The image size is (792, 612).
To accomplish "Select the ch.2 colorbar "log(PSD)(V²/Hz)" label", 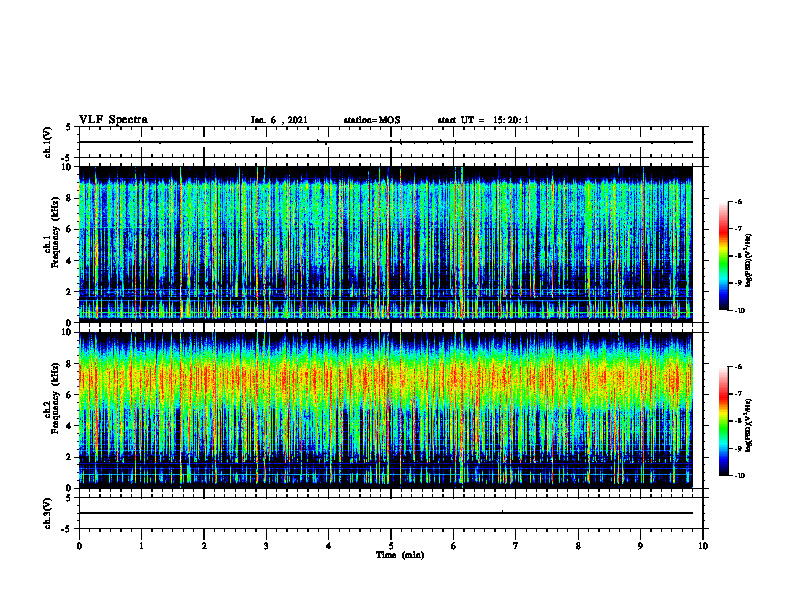I will pos(749,425).
